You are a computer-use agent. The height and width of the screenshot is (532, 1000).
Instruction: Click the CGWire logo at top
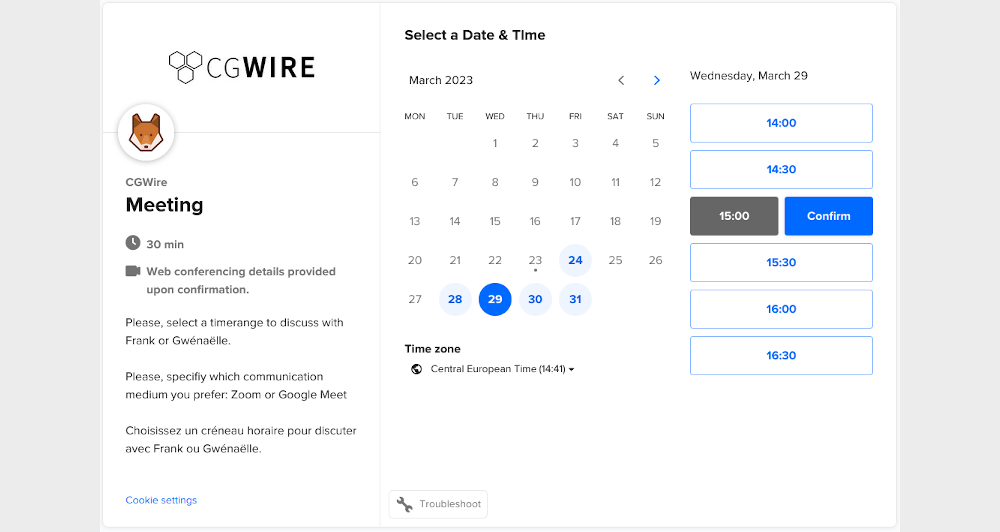pos(241,67)
